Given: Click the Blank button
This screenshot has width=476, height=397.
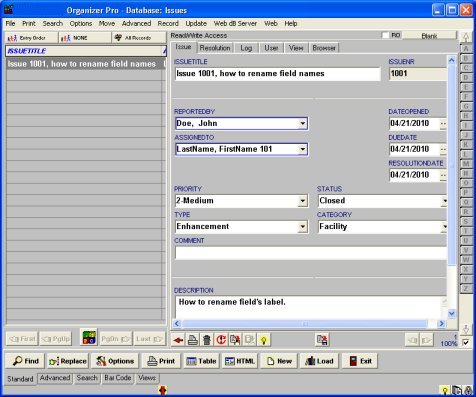Looking at the screenshot, I should 429,36.
